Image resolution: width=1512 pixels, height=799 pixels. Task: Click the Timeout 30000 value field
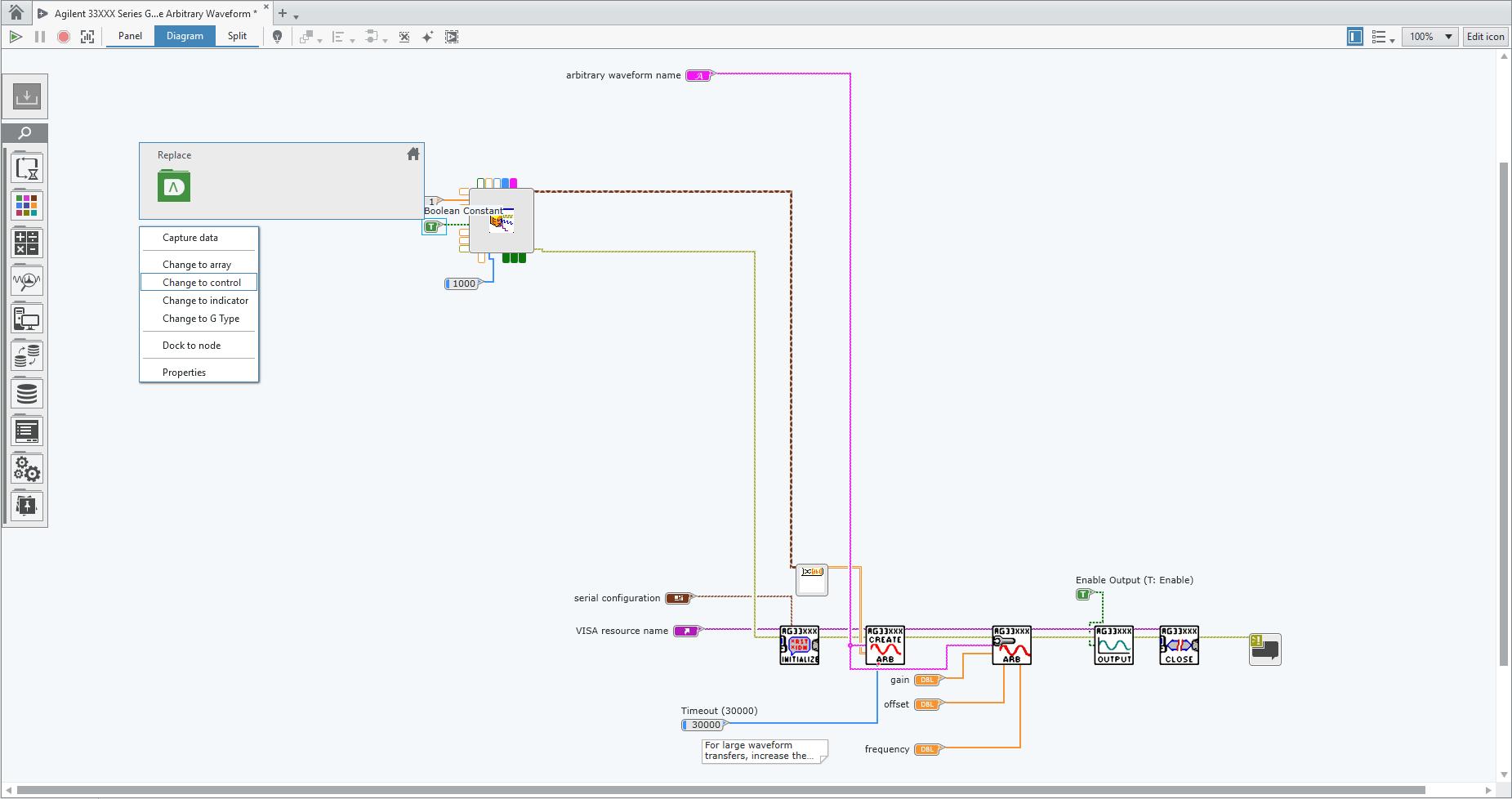[x=706, y=725]
